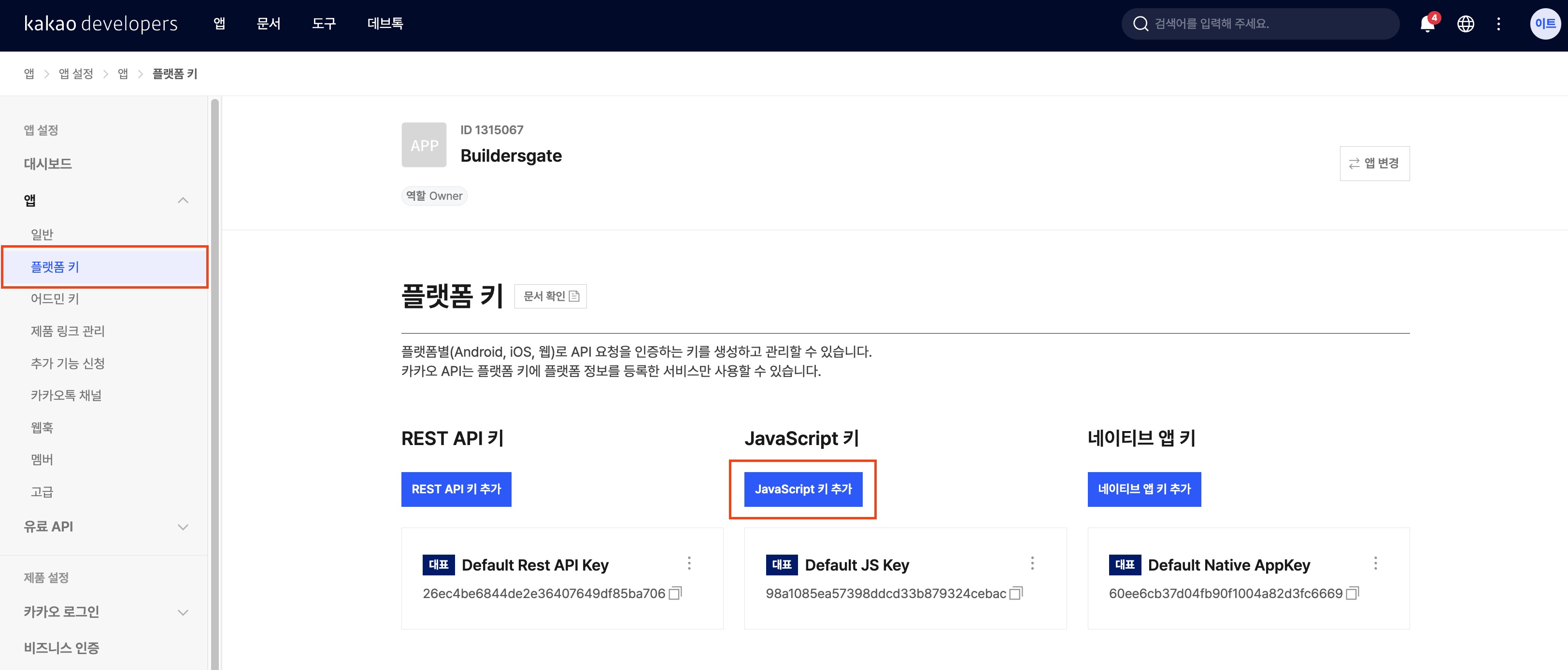Copy the Default JS Key value
Screen dimensions: 1568x670
(x=1016, y=593)
